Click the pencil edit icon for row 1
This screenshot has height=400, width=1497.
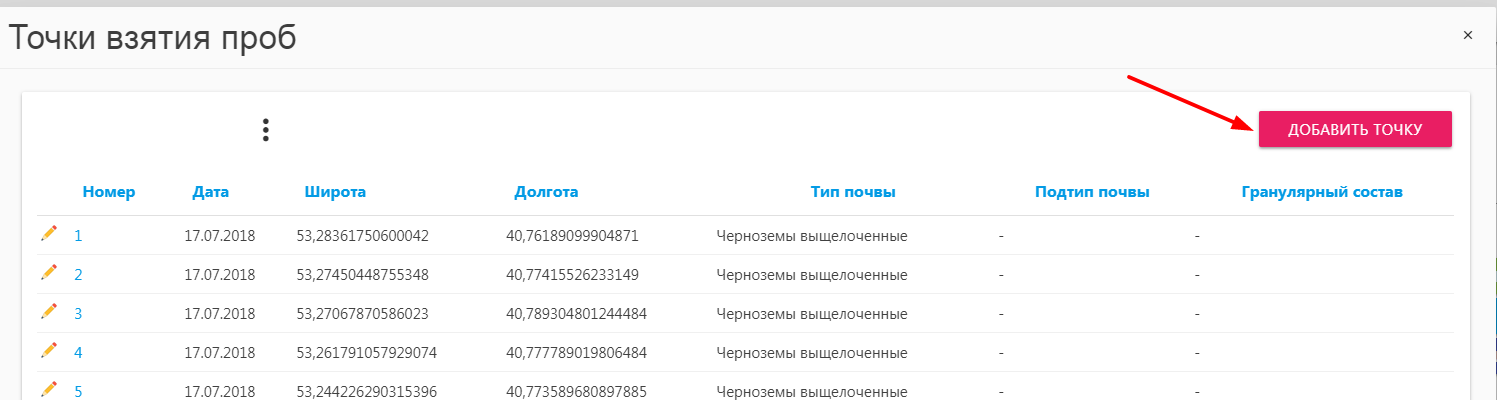[49, 234]
